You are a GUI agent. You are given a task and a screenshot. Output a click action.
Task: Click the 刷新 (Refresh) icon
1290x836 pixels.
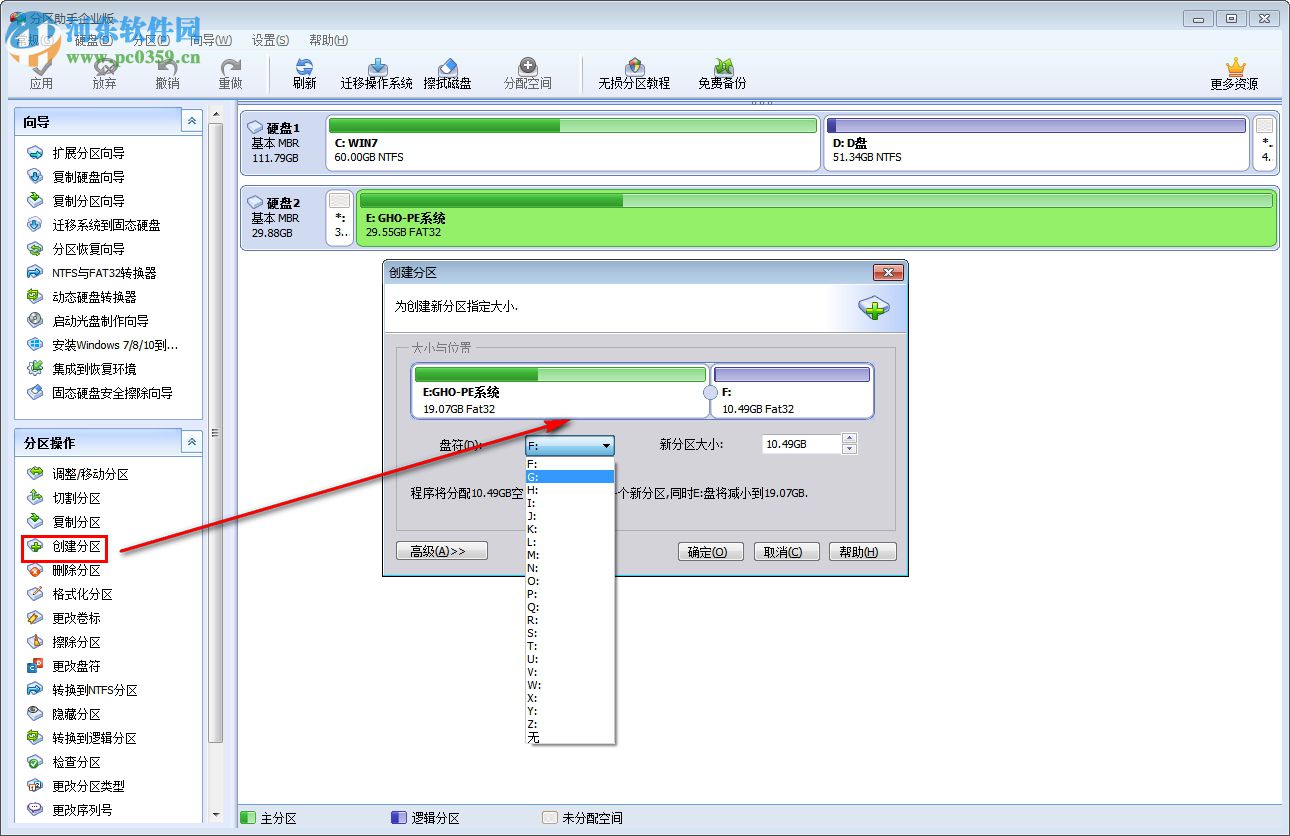[x=303, y=72]
